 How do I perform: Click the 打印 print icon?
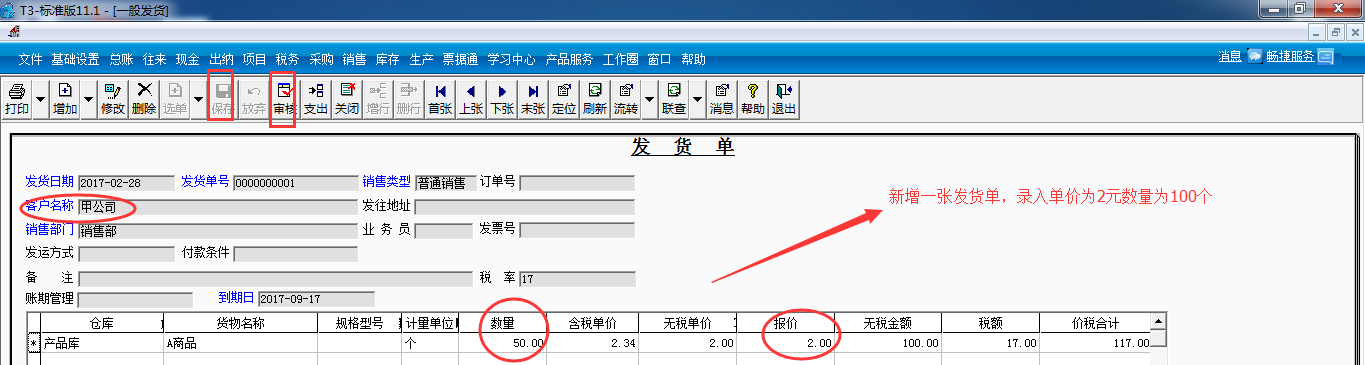click(17, 98)
